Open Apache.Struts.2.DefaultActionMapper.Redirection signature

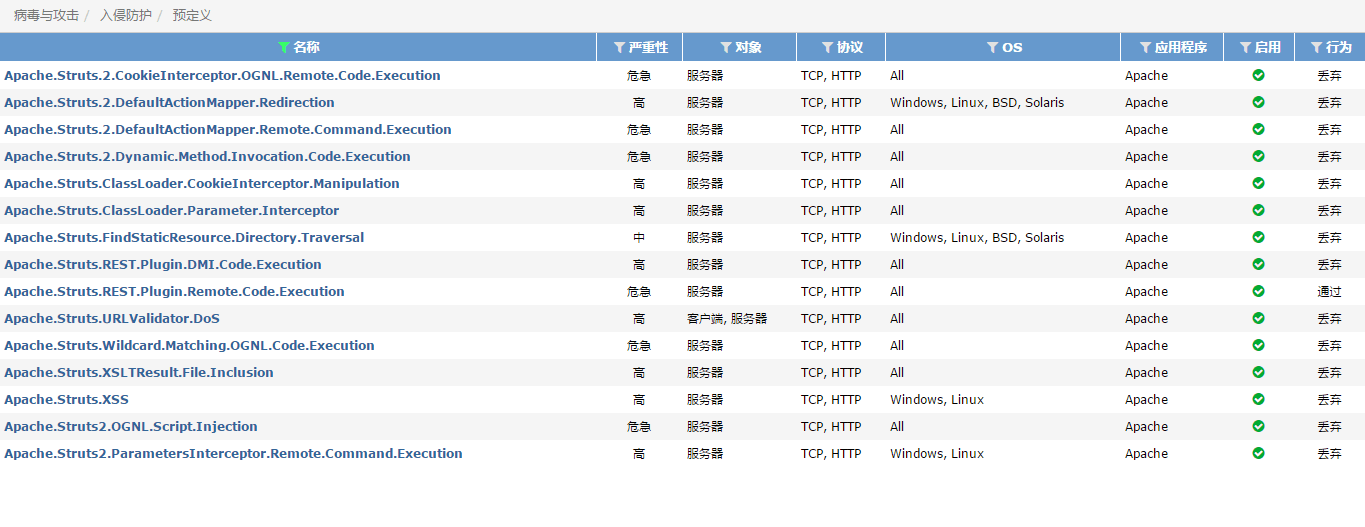coord(169,102)
